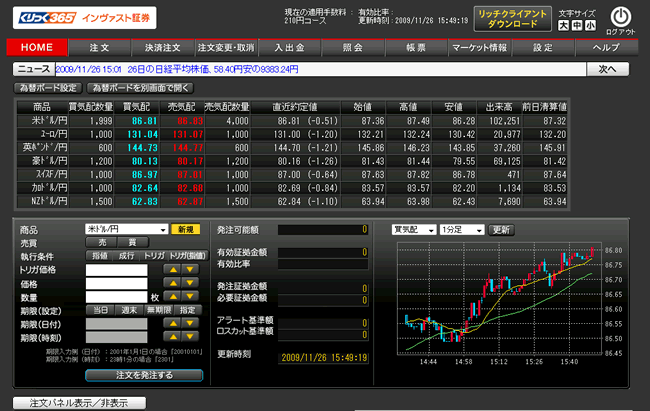Set expiry to 週末
Viewport: 650px width, 411px height.
coord(129,310)
